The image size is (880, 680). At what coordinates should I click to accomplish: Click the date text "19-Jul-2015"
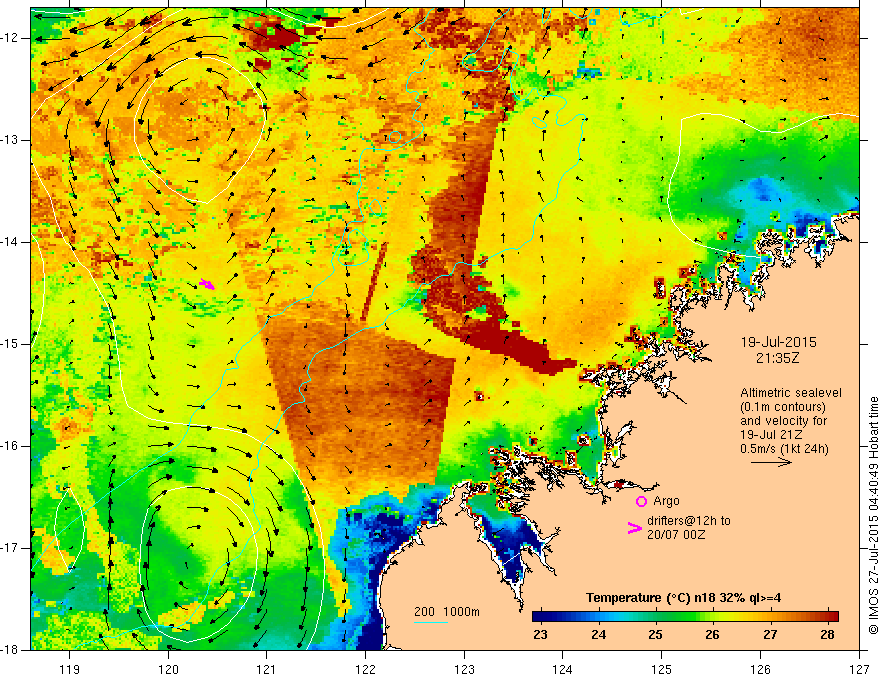point(778,342)
